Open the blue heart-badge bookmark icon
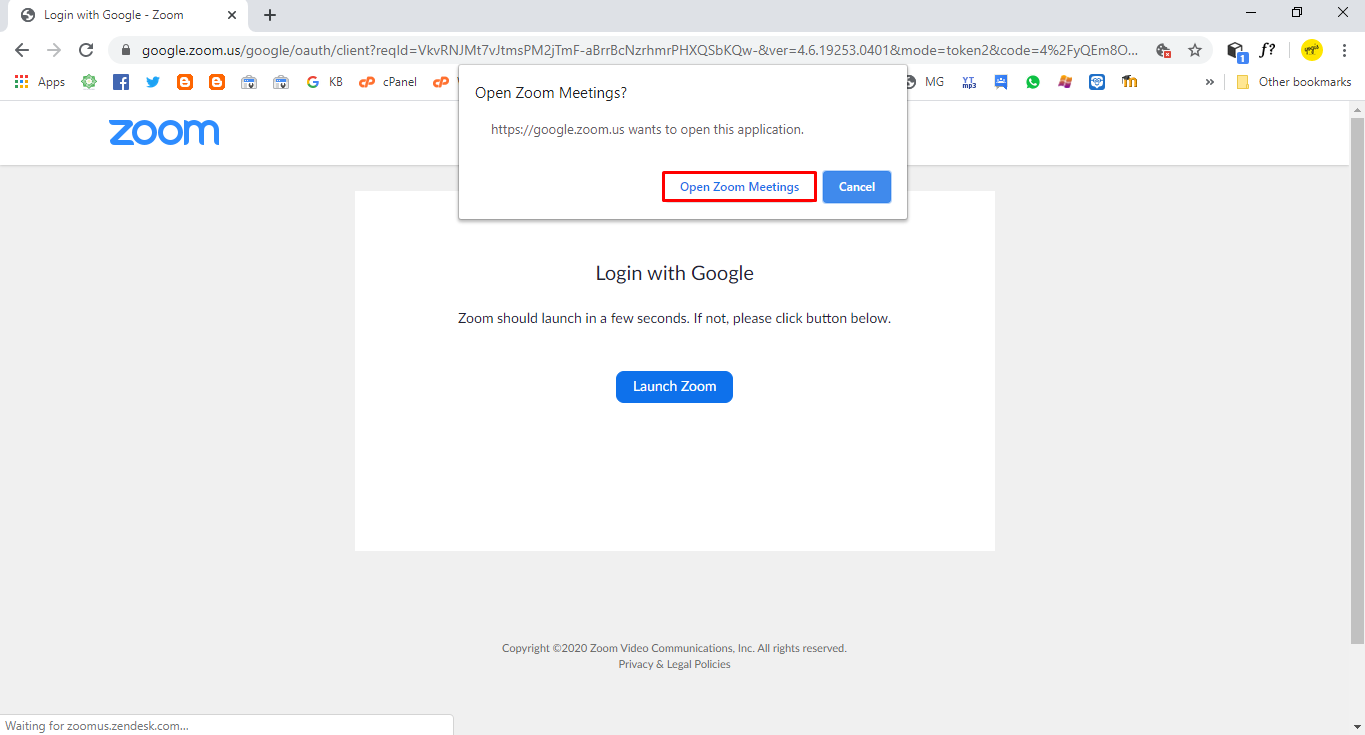The width and height of the screenshot is (1365, 735). click(x=1097, y=82)
